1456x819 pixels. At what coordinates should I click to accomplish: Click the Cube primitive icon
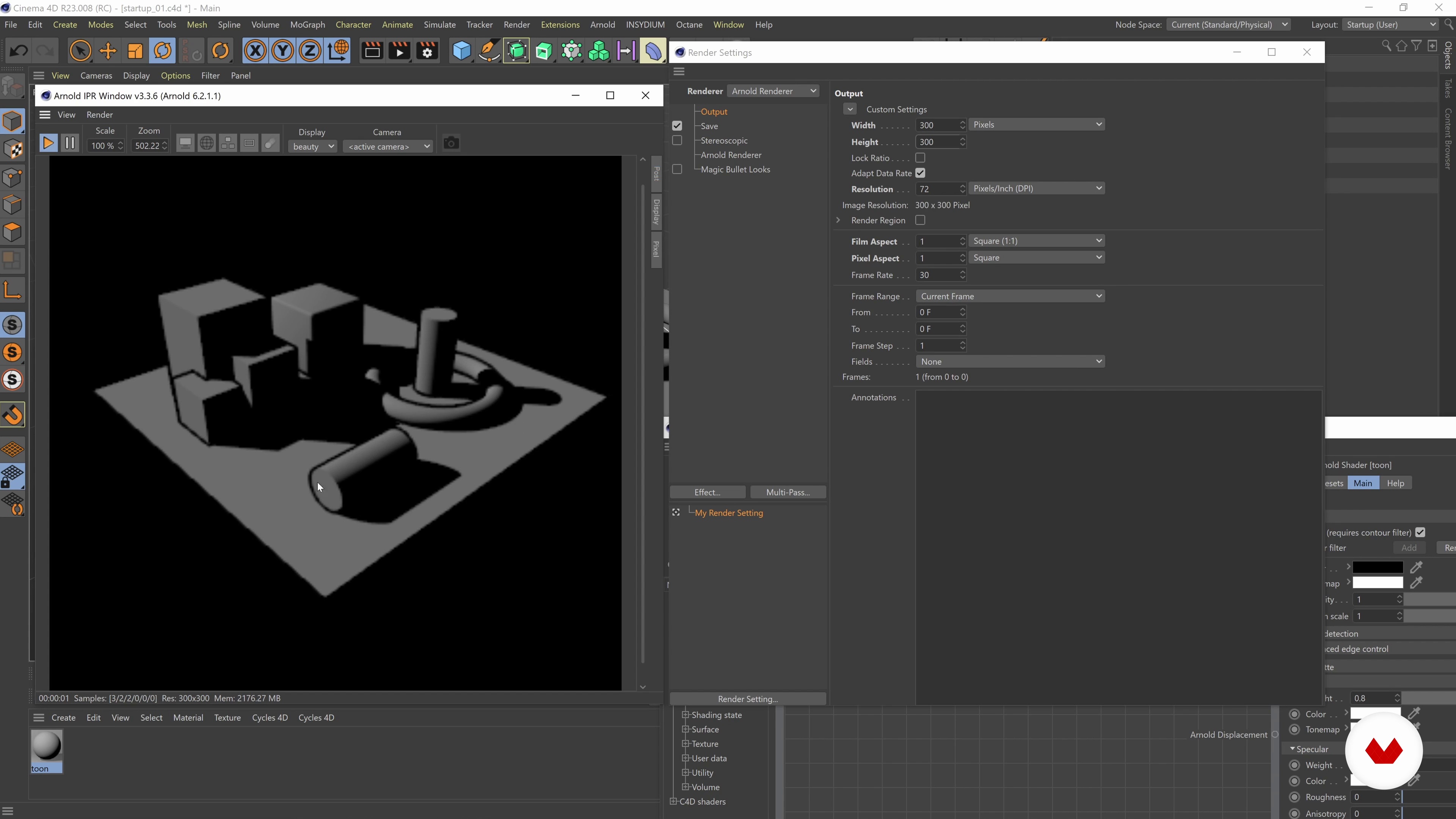point(461,51)
